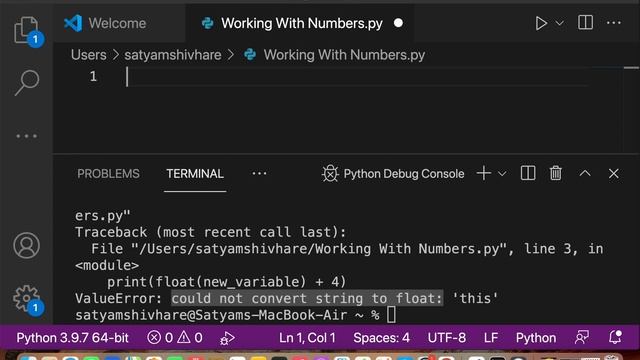Open the launch profile dropdown chevron
Viewport: 640px width, 360px height.
[502, 174]
